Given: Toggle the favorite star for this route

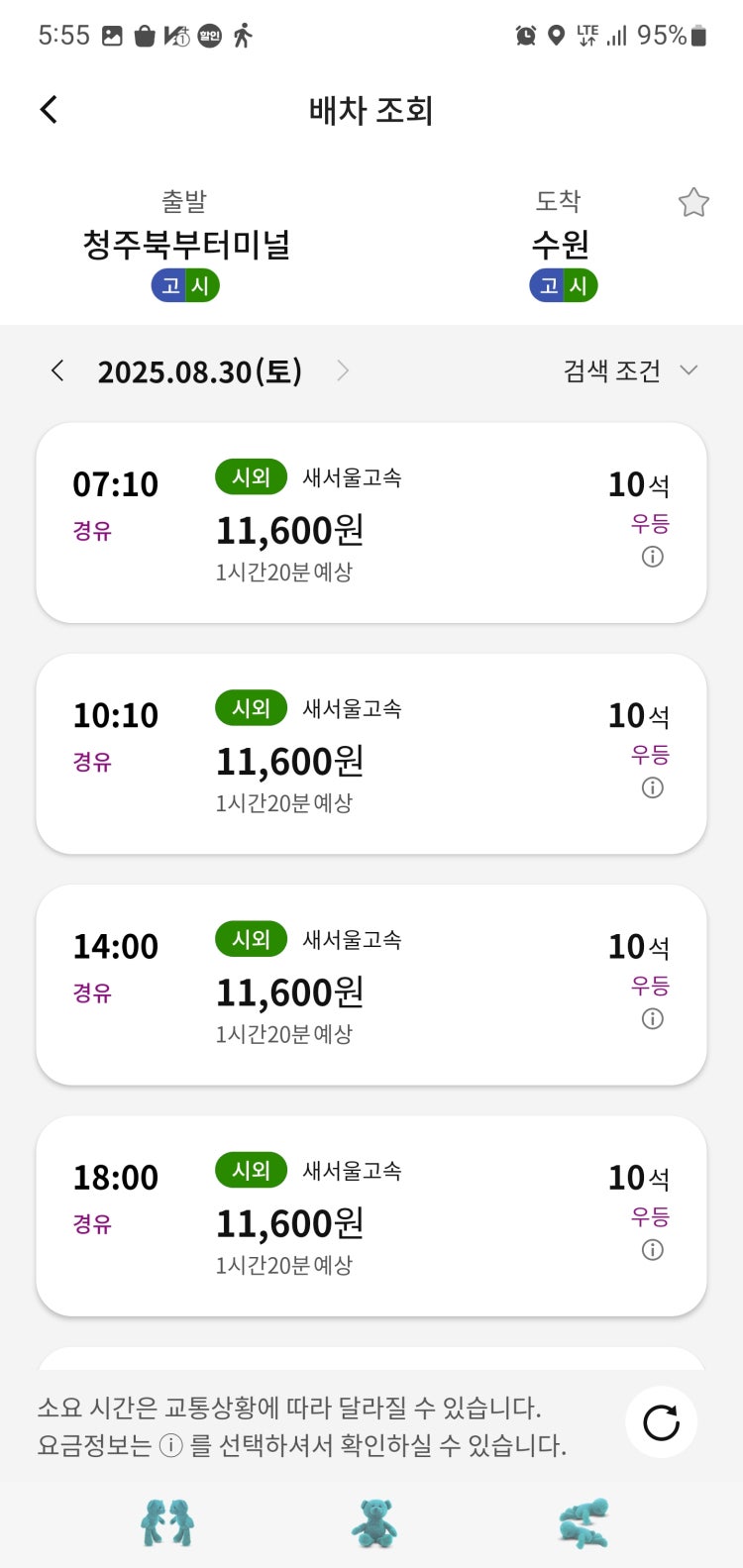Looking at the screenshot, I should [x=693, y=203].
